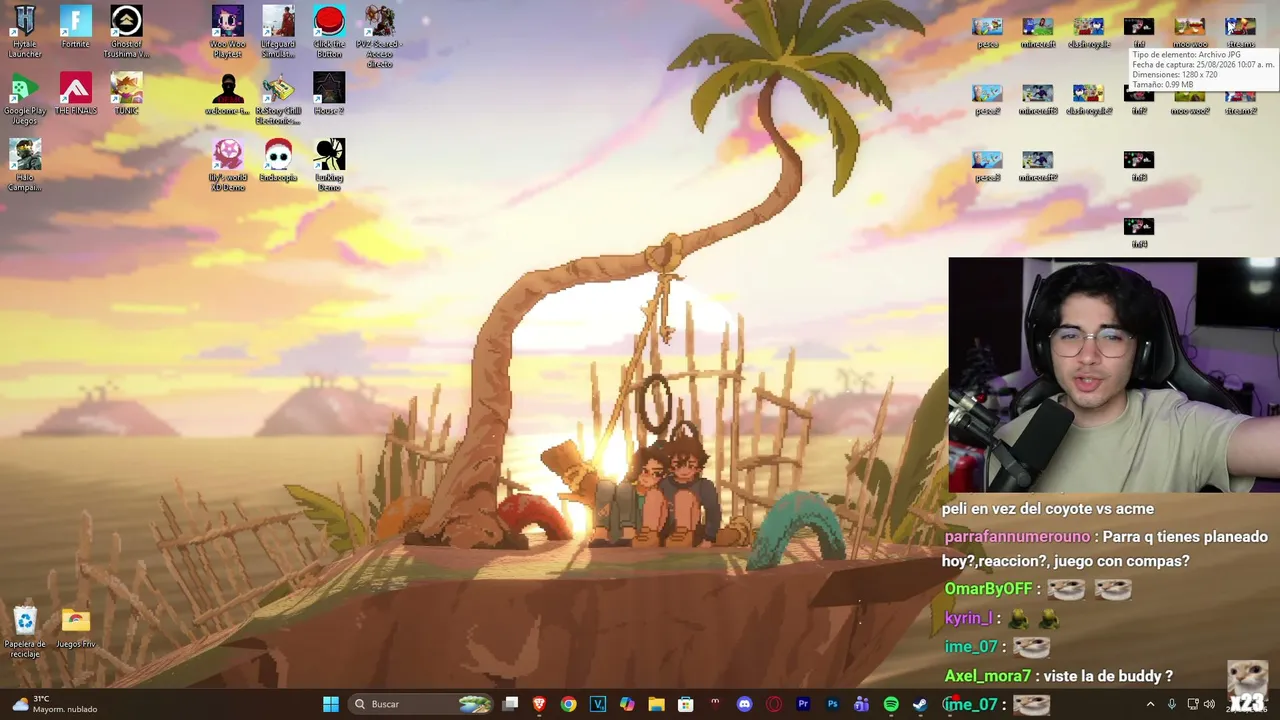The height and width of the screenshot is (720, 1280).
Task: Open the Windows Start menu
Action: pyautogui.click(x=331, y=704)
